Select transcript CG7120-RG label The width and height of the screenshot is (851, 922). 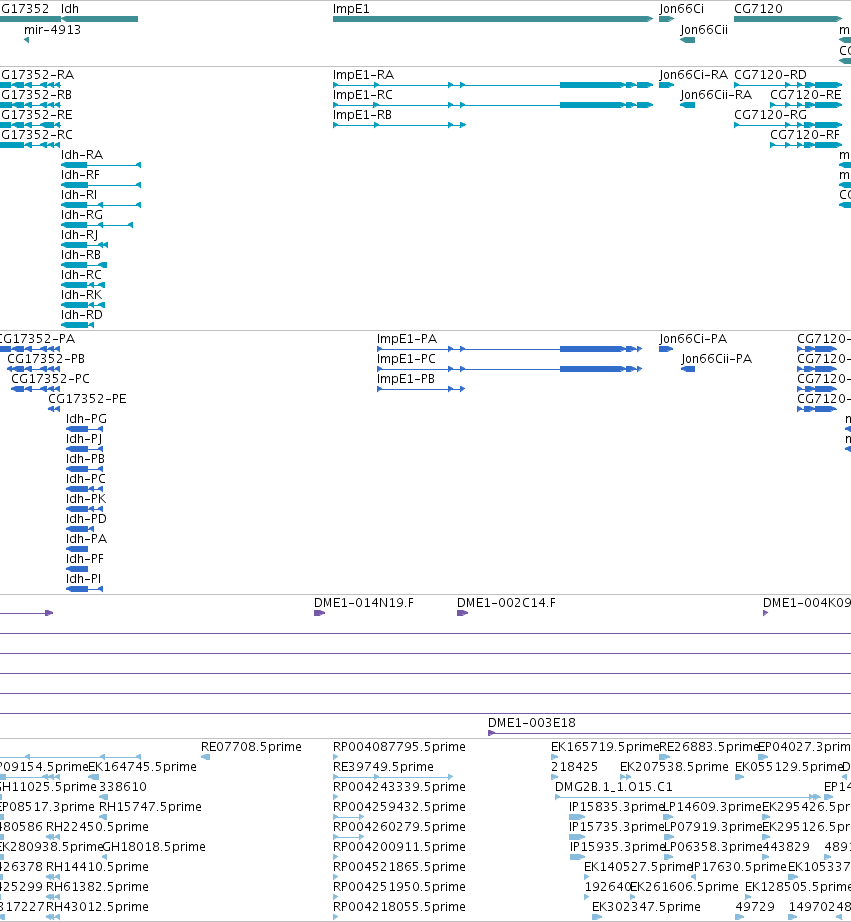[770, 115]
